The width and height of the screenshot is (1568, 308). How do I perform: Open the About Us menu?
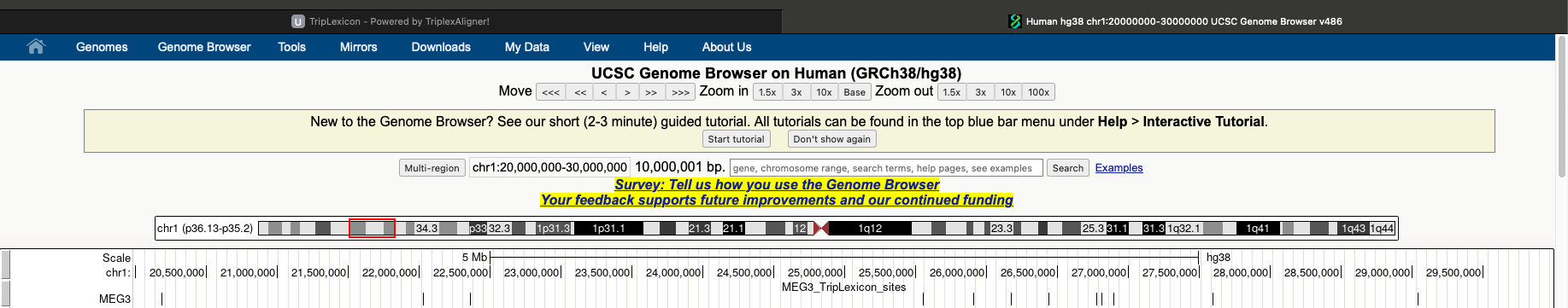(726, 47)
